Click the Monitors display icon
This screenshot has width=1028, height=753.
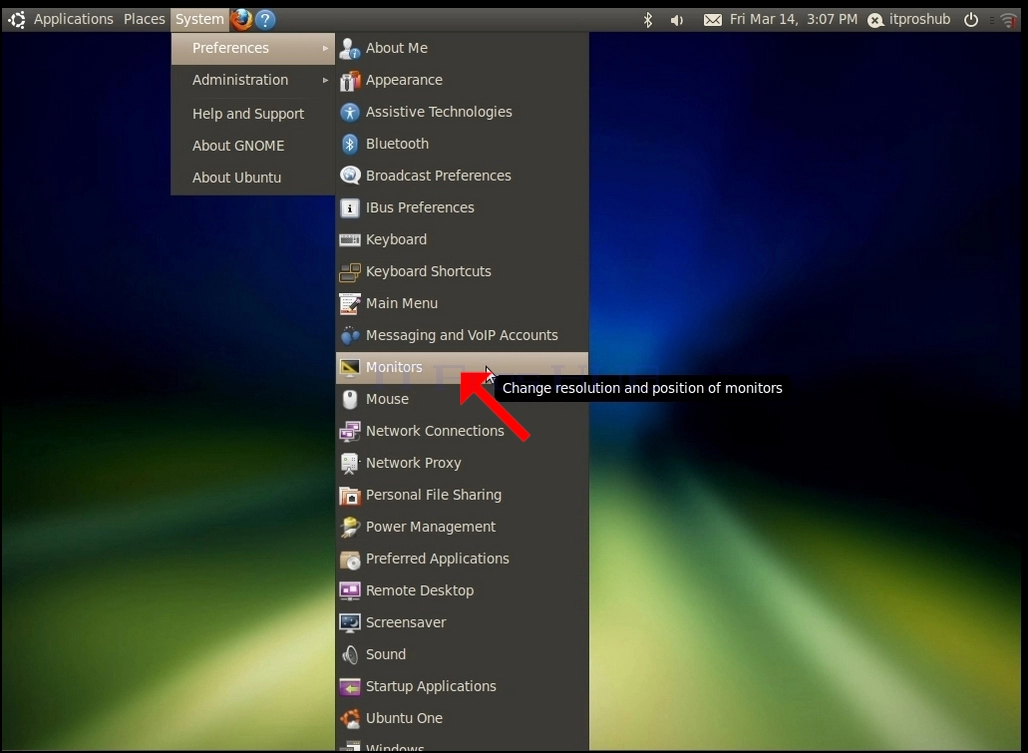[x=349, y=367]
